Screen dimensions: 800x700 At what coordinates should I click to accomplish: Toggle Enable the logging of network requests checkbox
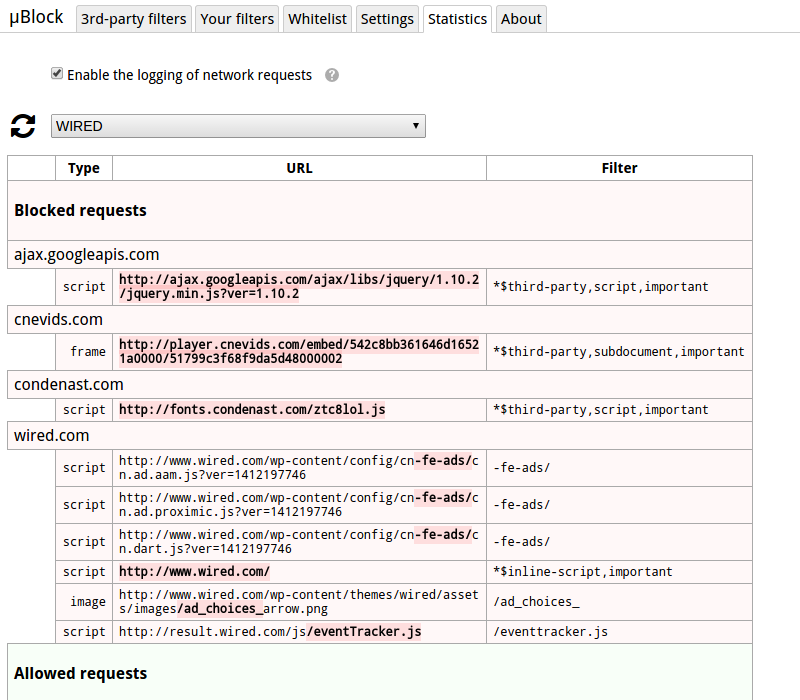click(x=57, y=73)
